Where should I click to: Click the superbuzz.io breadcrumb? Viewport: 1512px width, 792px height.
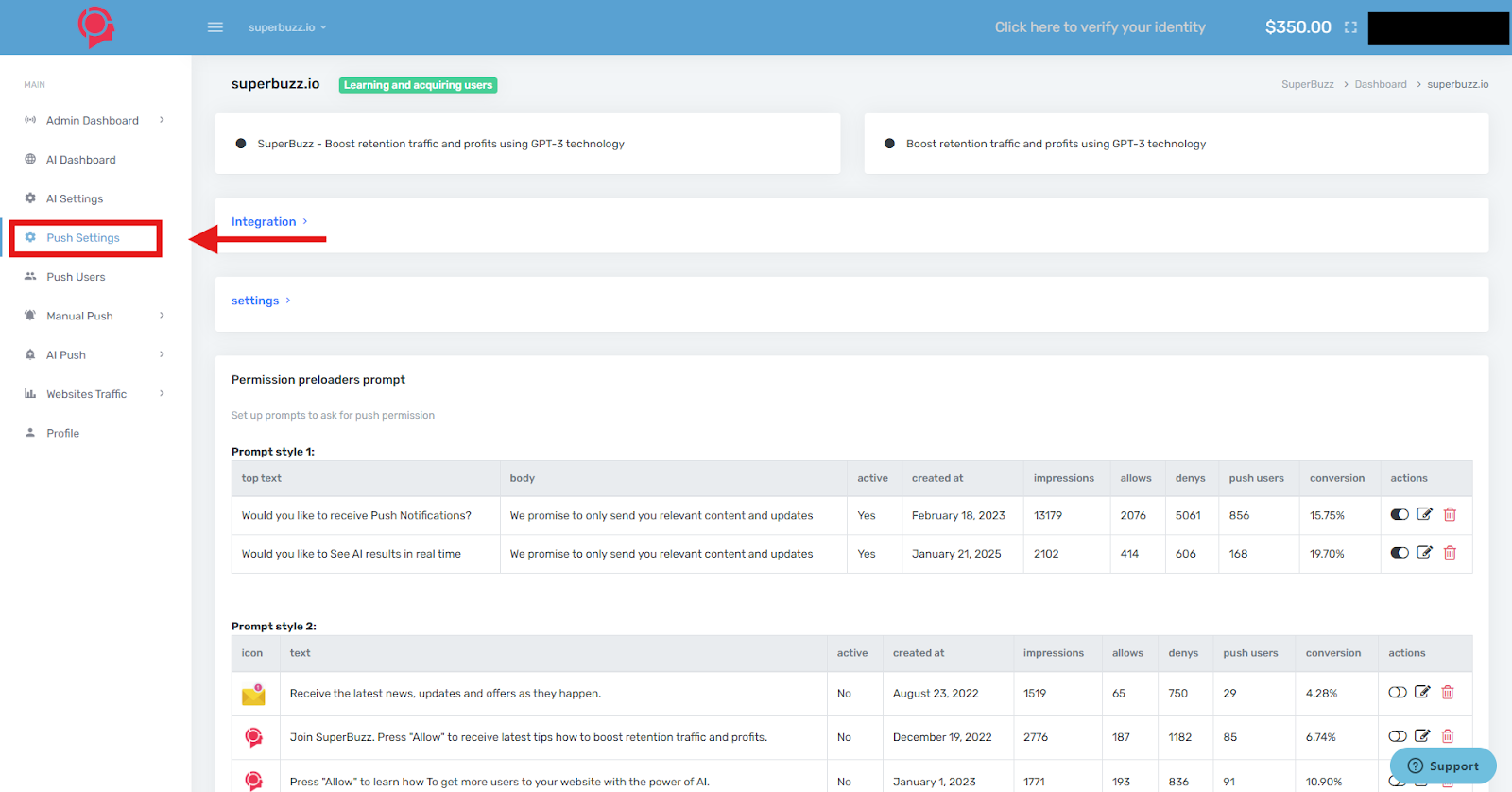pyautogui.click(x=1457, y=85)
